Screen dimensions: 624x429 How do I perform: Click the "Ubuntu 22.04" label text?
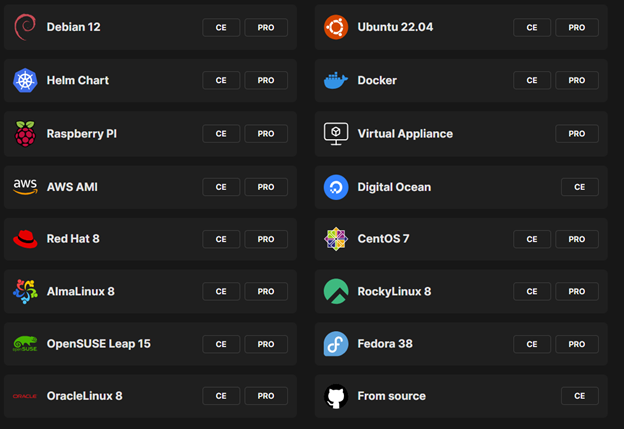[395, 27]
